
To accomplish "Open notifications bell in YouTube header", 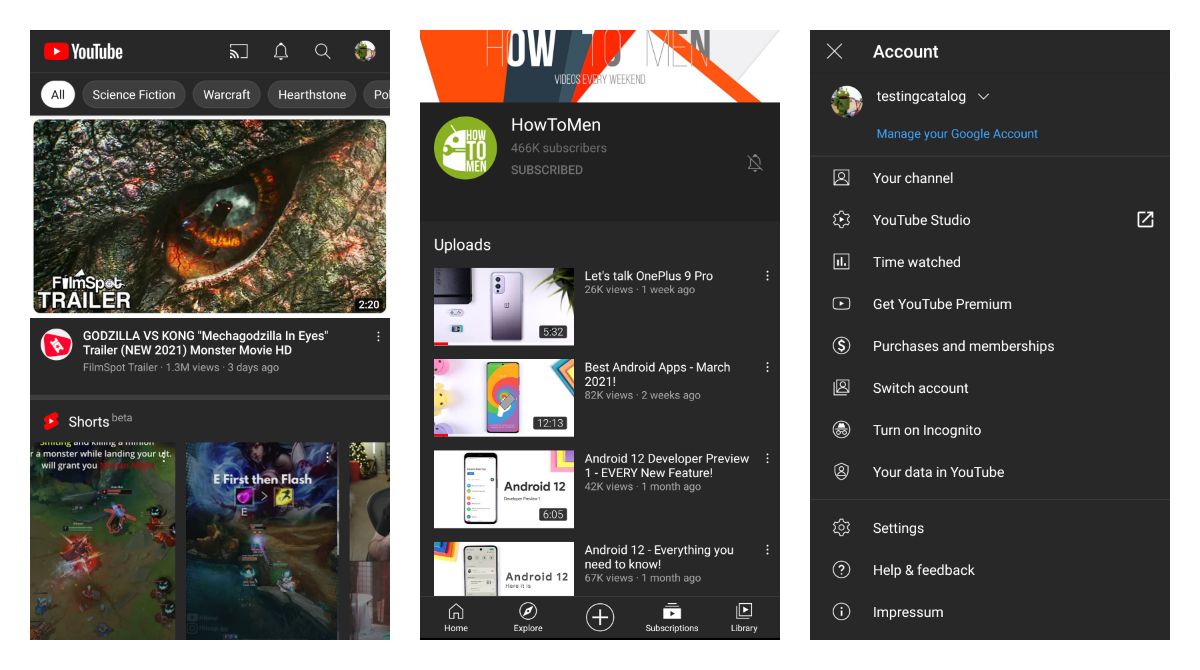I will click(x=281, y=51).
